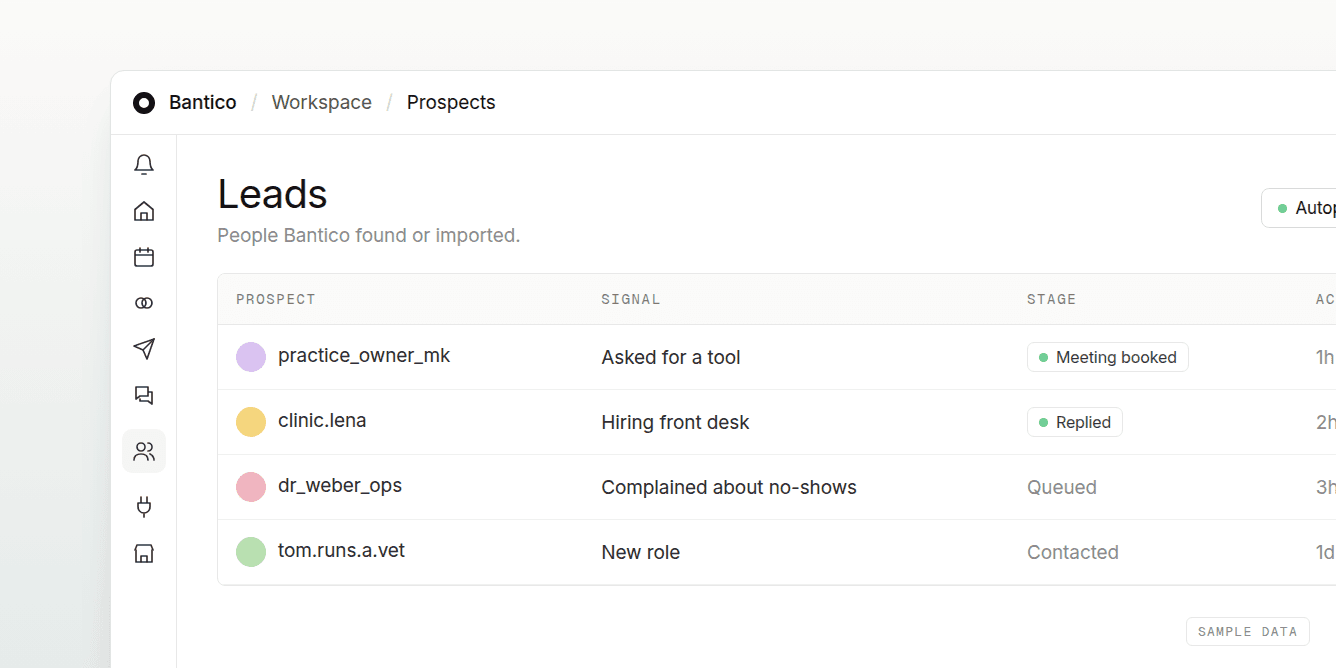
Task: Click the Leads page heading
Action: 273,194
